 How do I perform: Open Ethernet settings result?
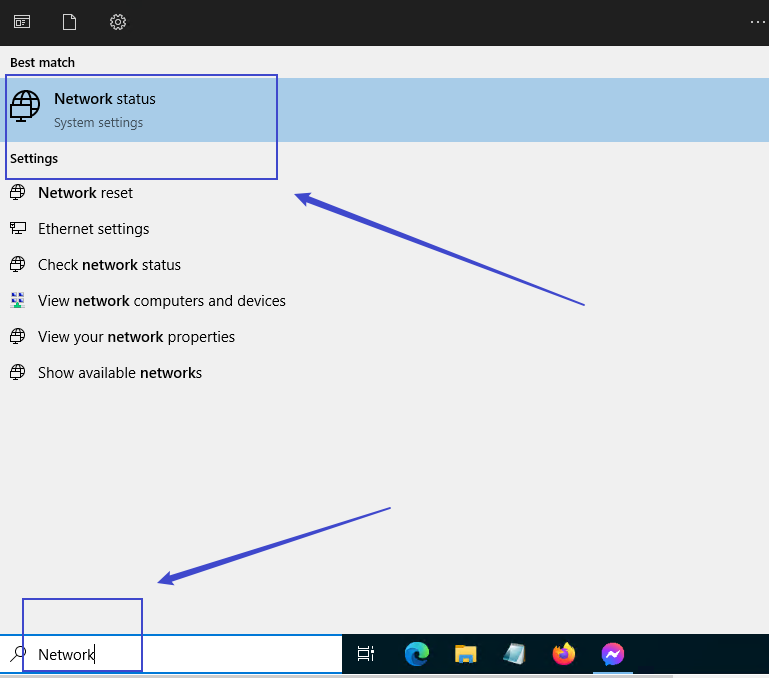(x=93, y=229)
